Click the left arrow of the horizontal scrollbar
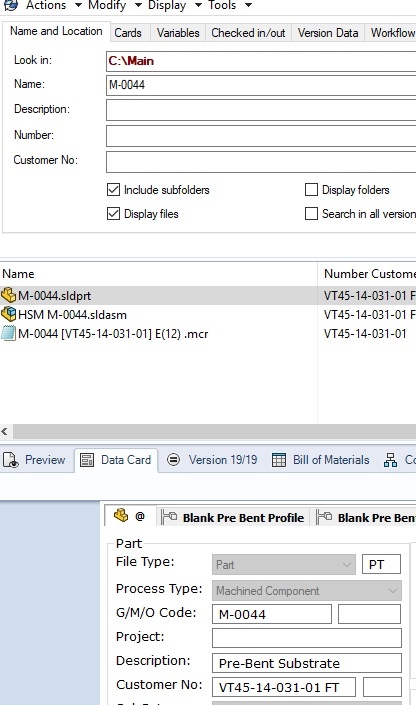This screenshot has height=705, width=416. pyautogui.click(x=5, y=432)
